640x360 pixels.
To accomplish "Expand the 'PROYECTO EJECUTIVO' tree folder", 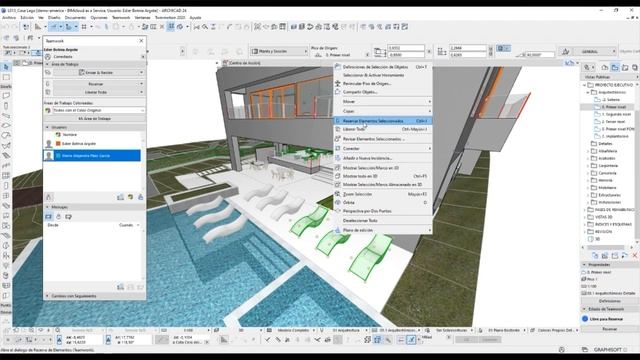I will pos(584,85).
